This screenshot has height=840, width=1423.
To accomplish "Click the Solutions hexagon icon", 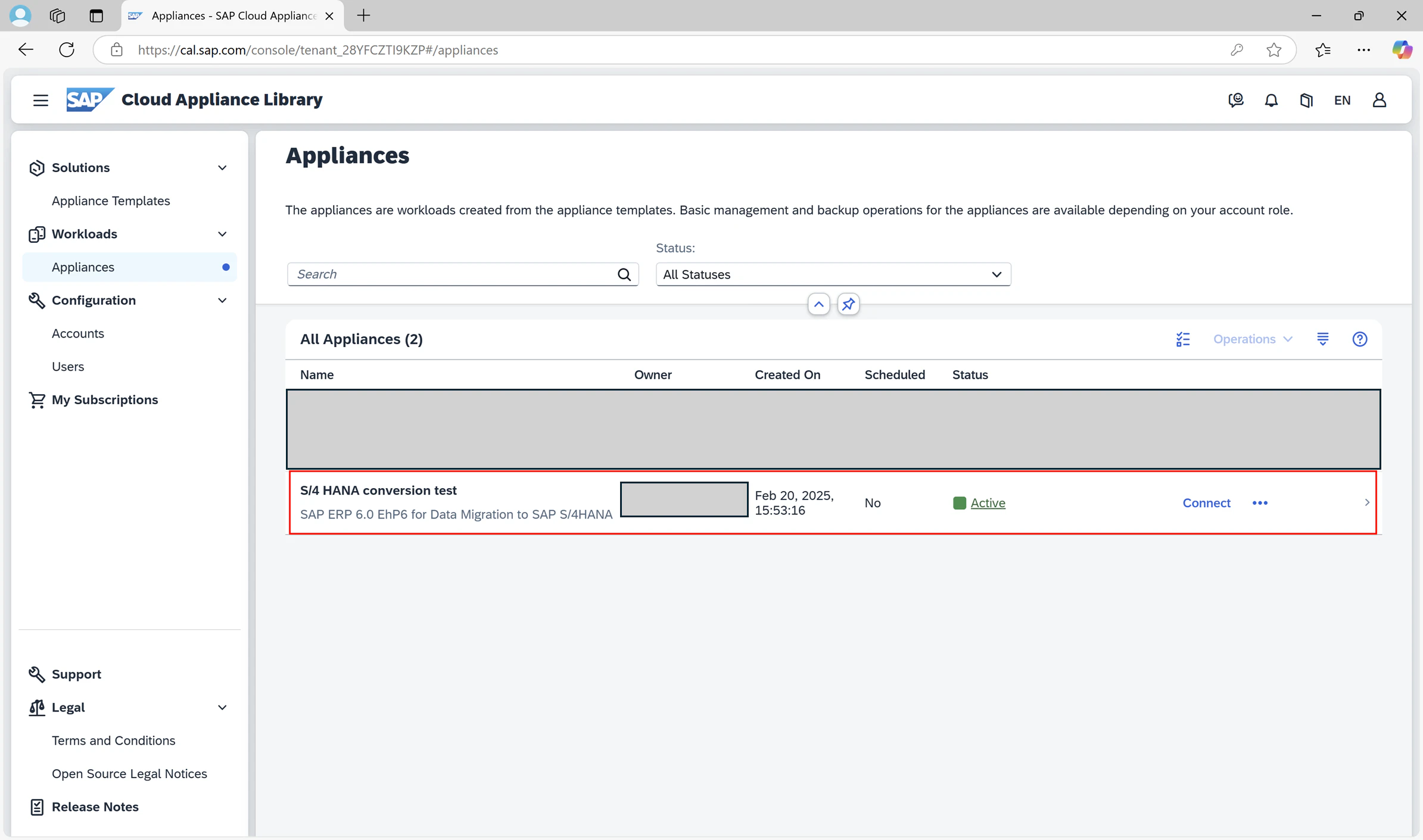I will [x=37, y=168].
